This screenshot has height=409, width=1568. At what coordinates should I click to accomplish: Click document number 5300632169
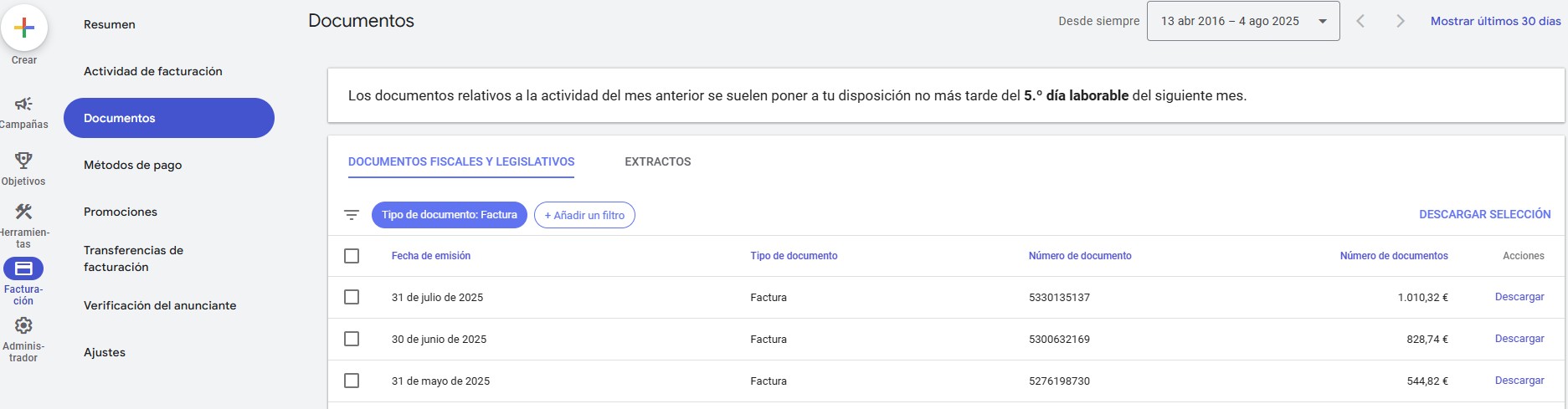[x=1059, y=339]
